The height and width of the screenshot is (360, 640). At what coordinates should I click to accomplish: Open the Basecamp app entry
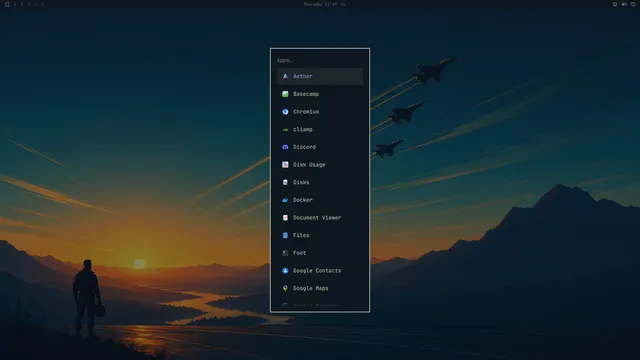point(320,94)
